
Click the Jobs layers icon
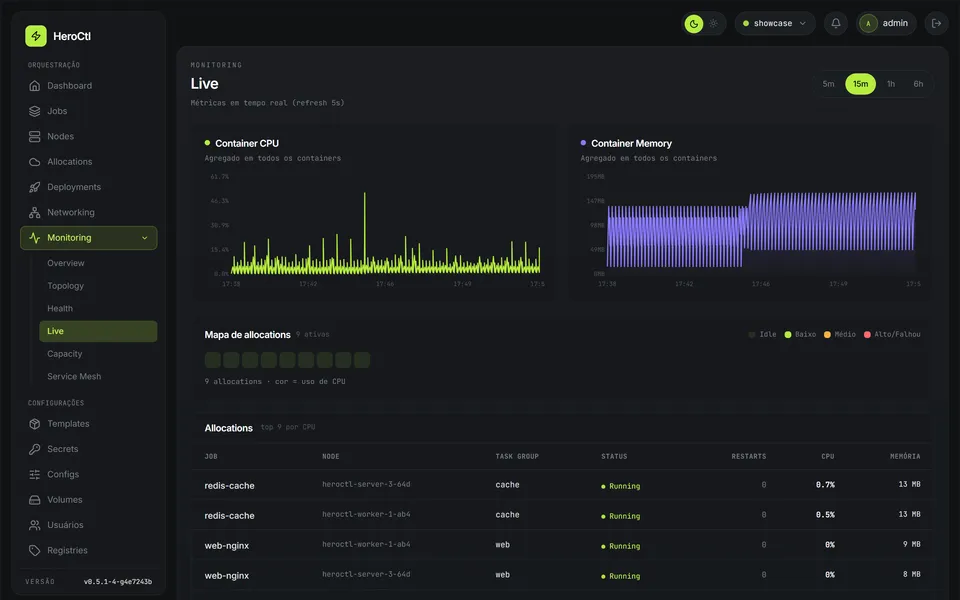34,111
